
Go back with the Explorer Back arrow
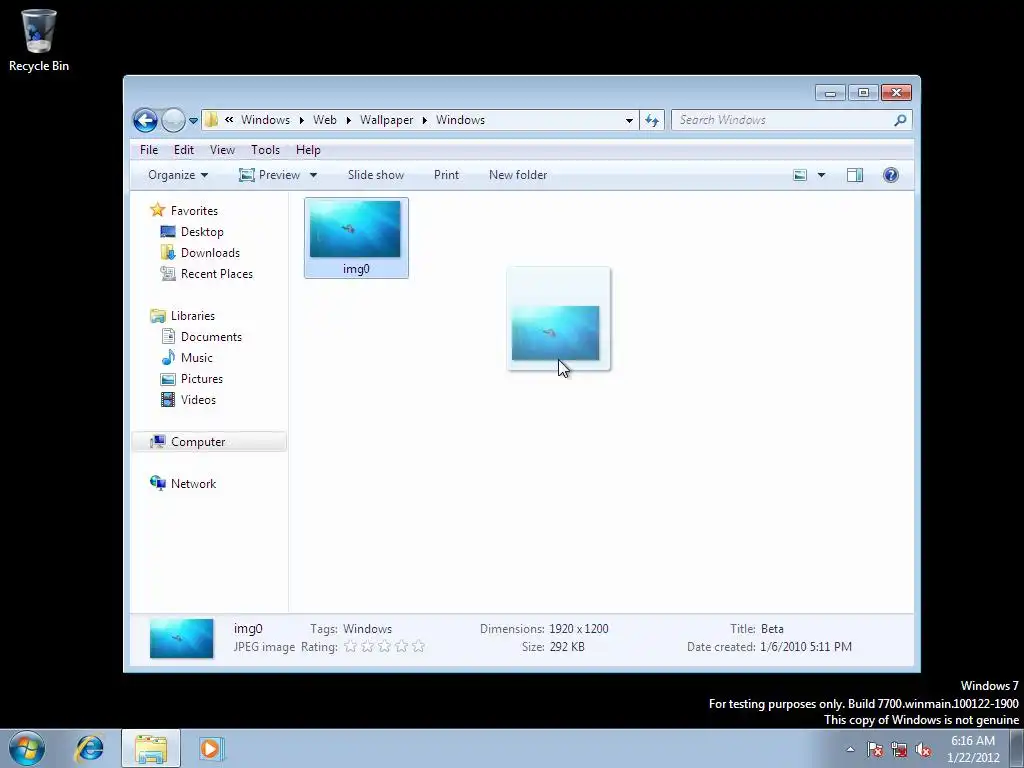(145, 120)
